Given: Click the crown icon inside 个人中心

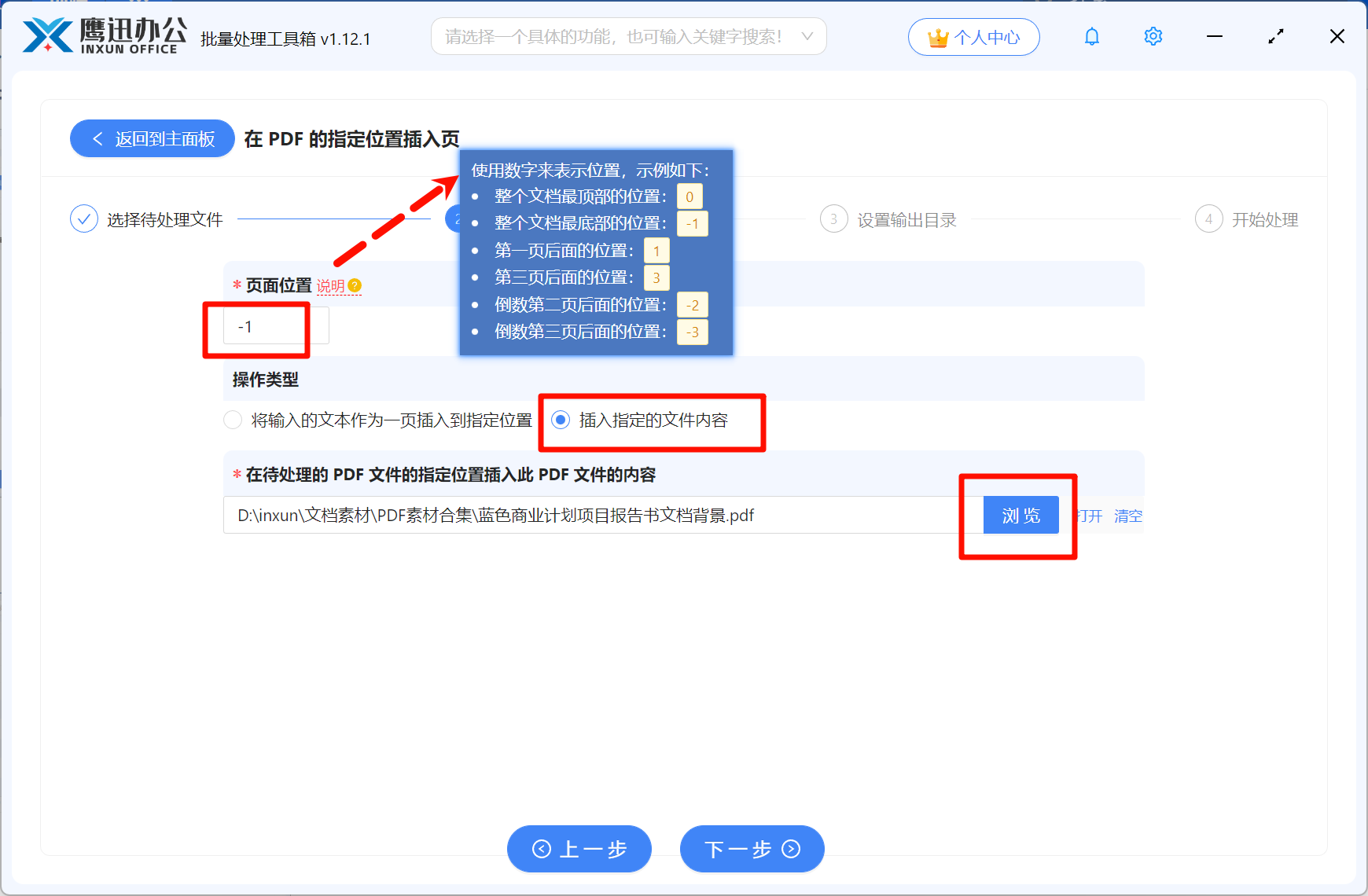Looking at the screenshot, I should click(937, 36).
